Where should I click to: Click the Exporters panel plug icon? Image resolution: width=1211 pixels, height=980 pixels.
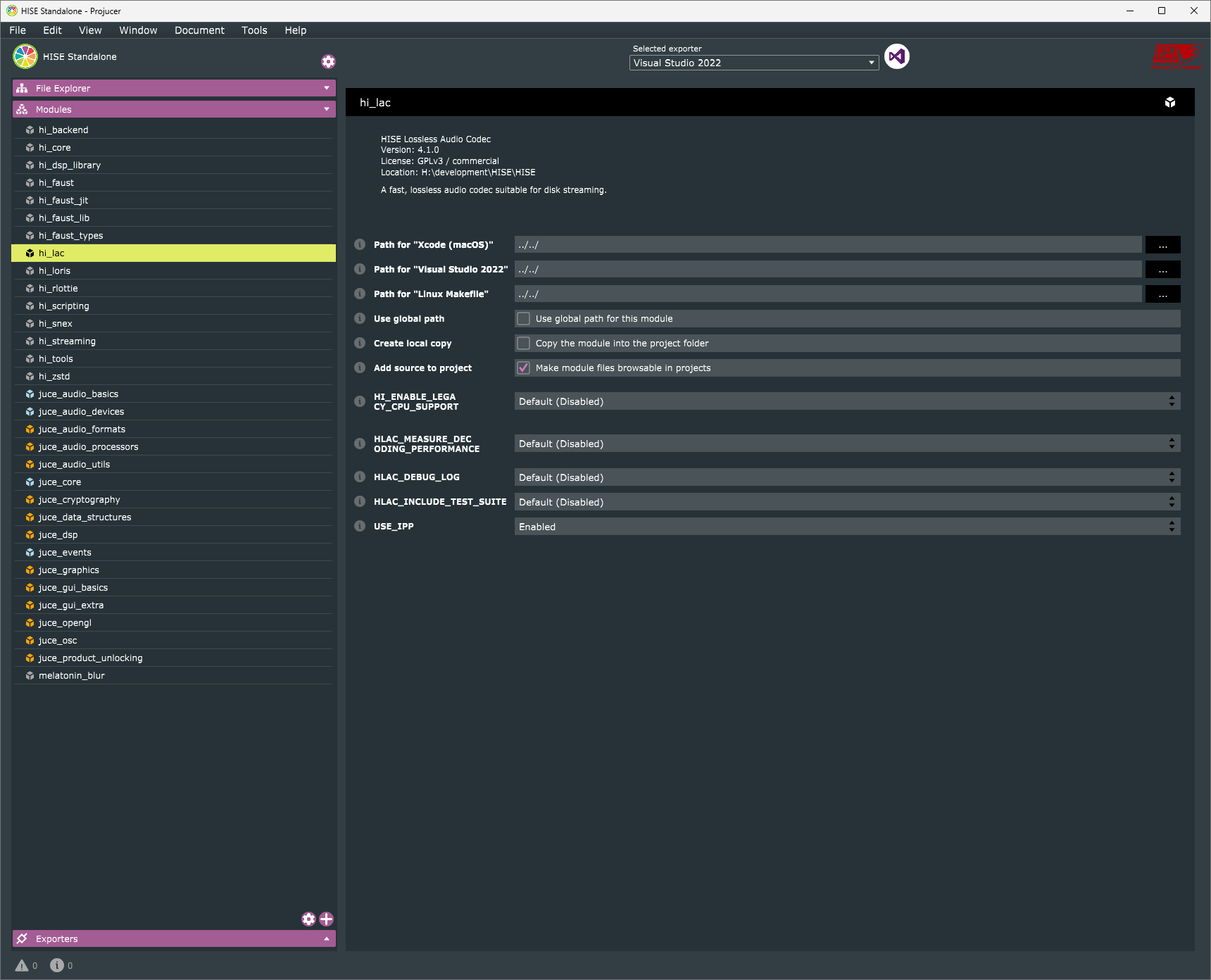(x=23, y=939)
